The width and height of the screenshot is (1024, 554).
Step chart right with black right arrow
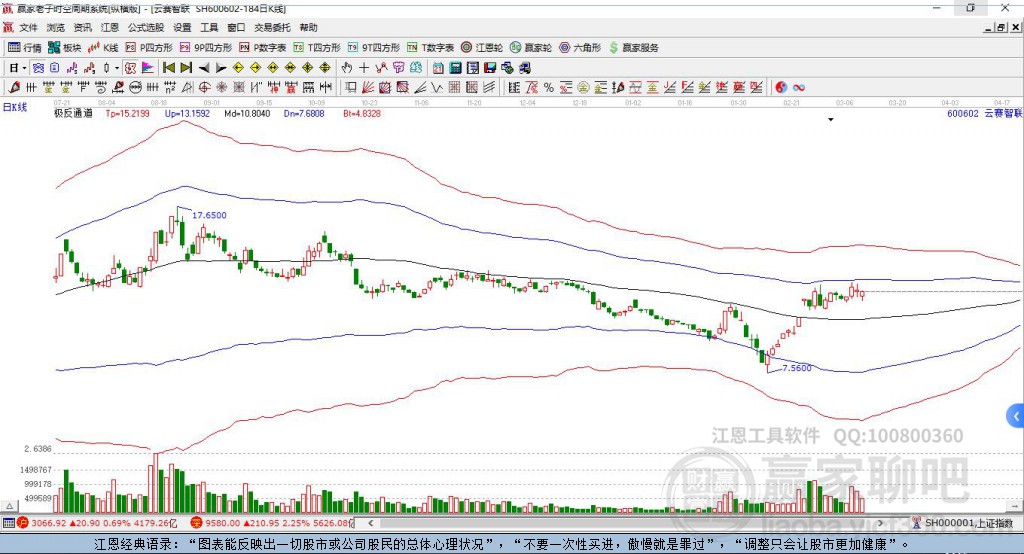[221, 68]
